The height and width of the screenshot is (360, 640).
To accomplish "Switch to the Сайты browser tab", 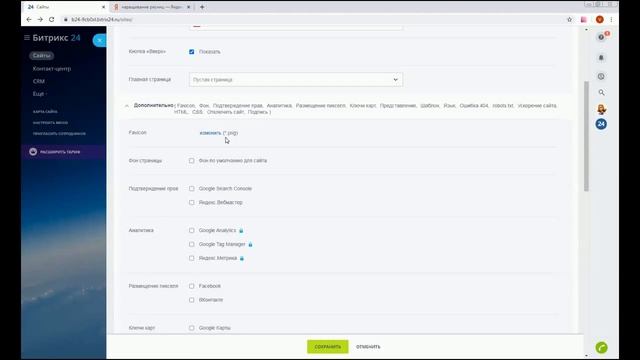I will (x=65, y=7).
